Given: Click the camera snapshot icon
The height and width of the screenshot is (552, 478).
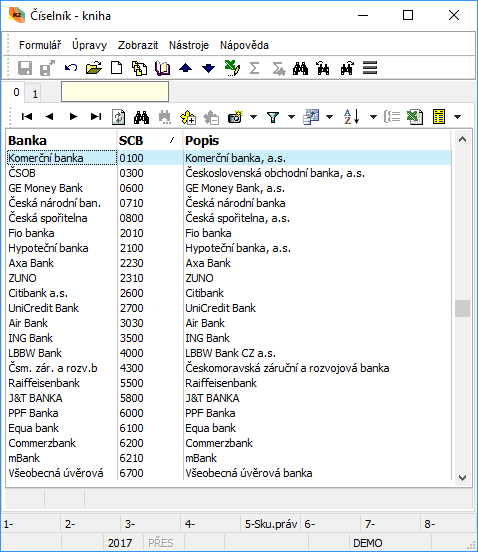Looking at the screenshot, I should [x=235, y=117].
